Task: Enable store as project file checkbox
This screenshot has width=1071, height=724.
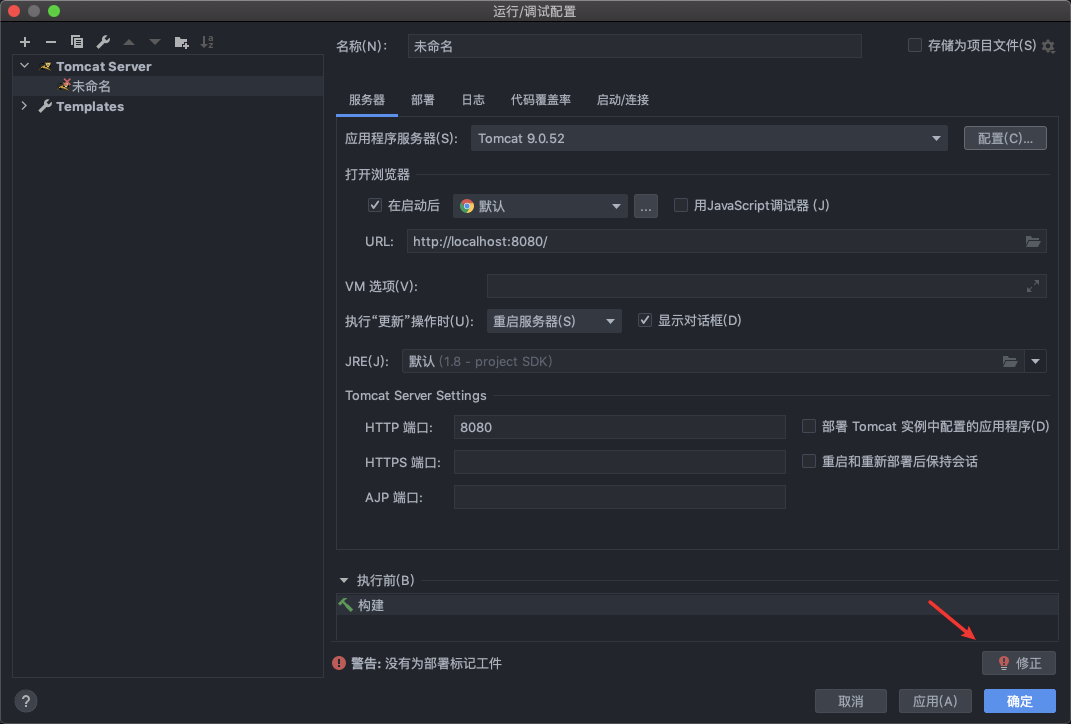Action: pos(915,45)
